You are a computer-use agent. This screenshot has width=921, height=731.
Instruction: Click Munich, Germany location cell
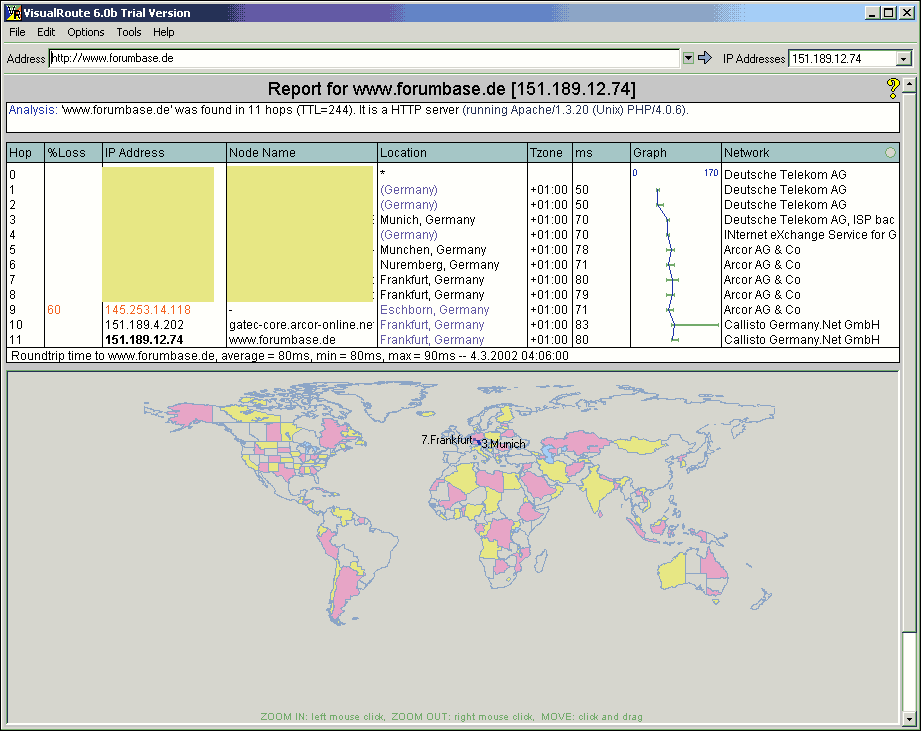428,220
